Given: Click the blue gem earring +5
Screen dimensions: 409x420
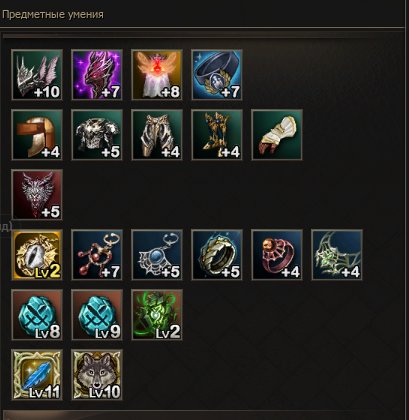Looking at the screenshot, I should coord(157,255).
